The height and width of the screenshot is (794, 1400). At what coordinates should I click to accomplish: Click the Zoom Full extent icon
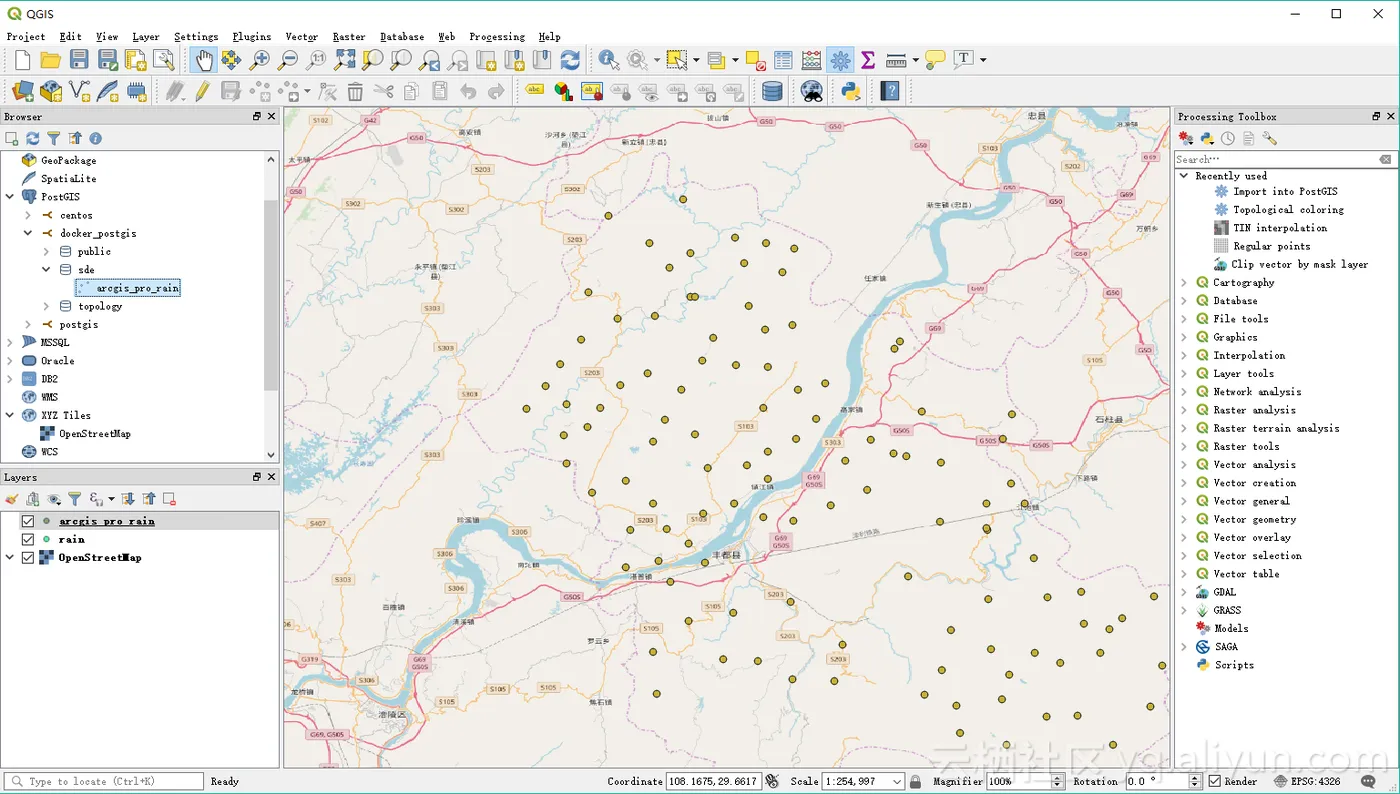345,60
